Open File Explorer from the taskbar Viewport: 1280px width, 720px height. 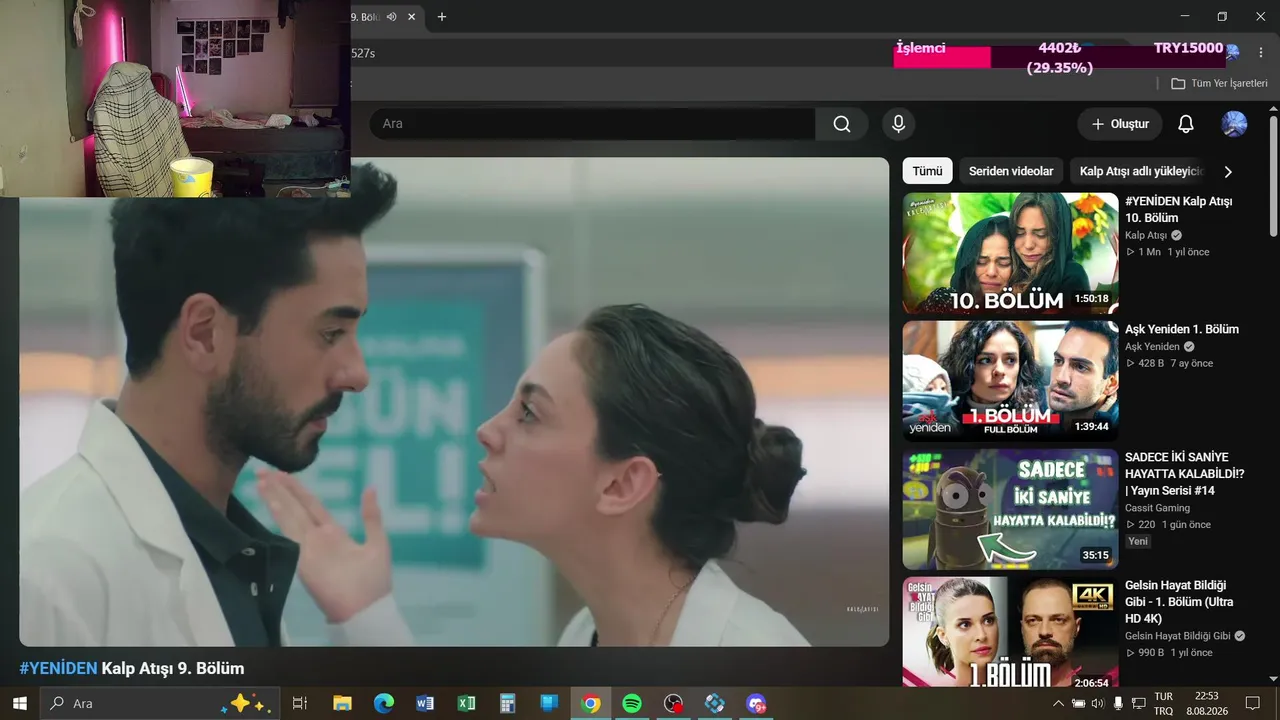coord(342,703)
